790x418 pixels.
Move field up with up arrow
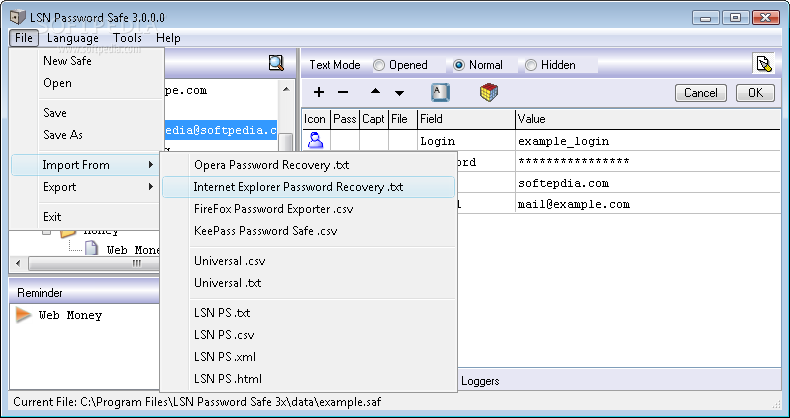(375, 92)
